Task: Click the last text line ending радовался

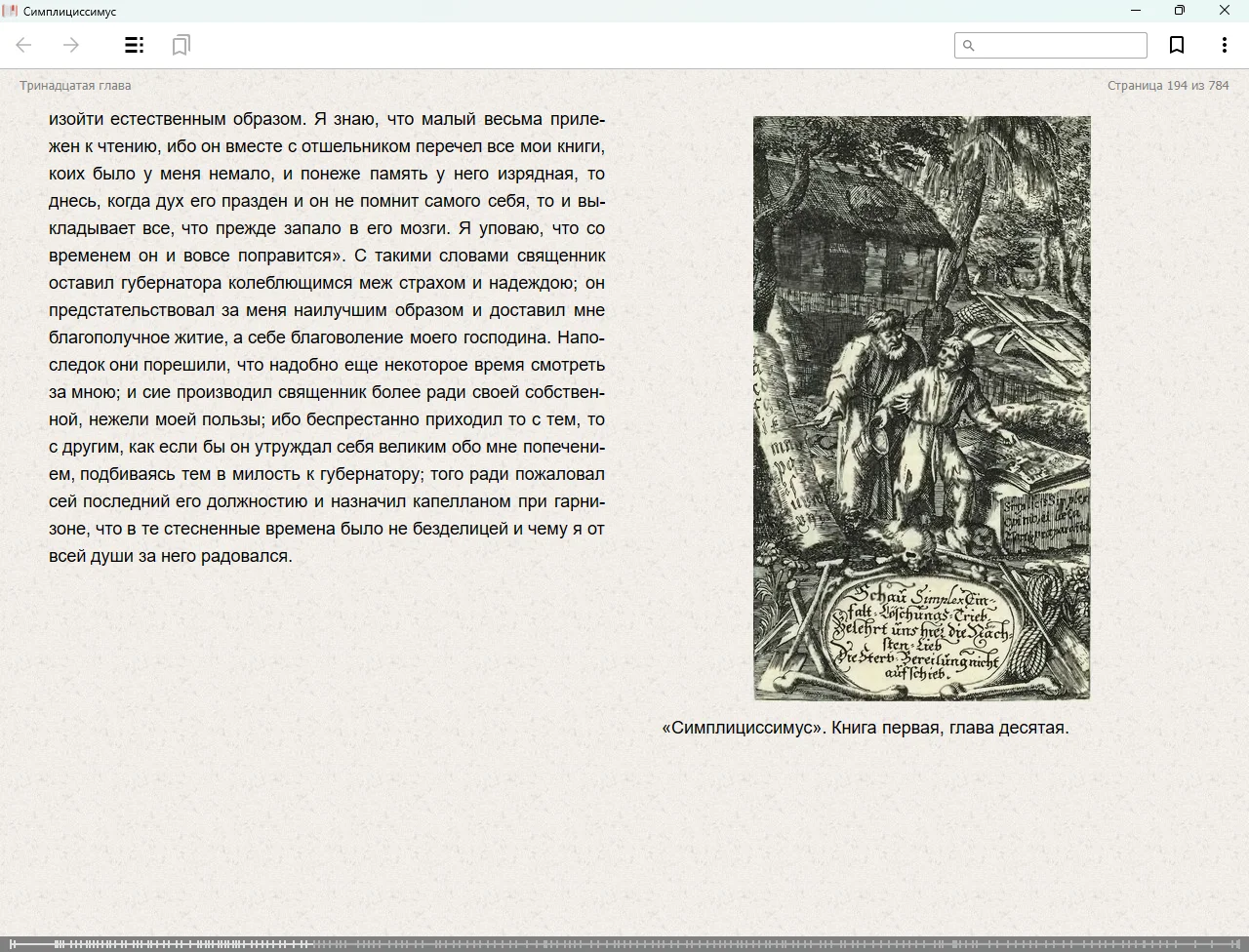Action: pos(171,556)
